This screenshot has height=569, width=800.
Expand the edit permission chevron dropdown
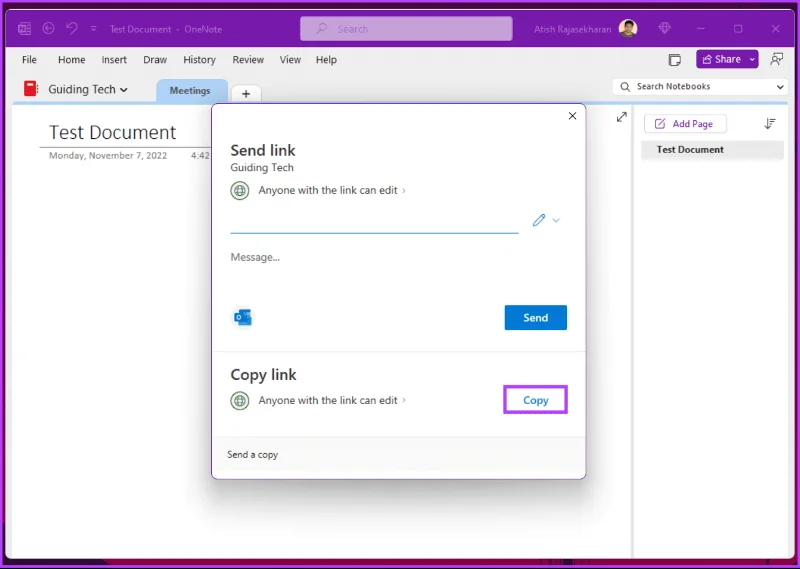click(556, 220)
